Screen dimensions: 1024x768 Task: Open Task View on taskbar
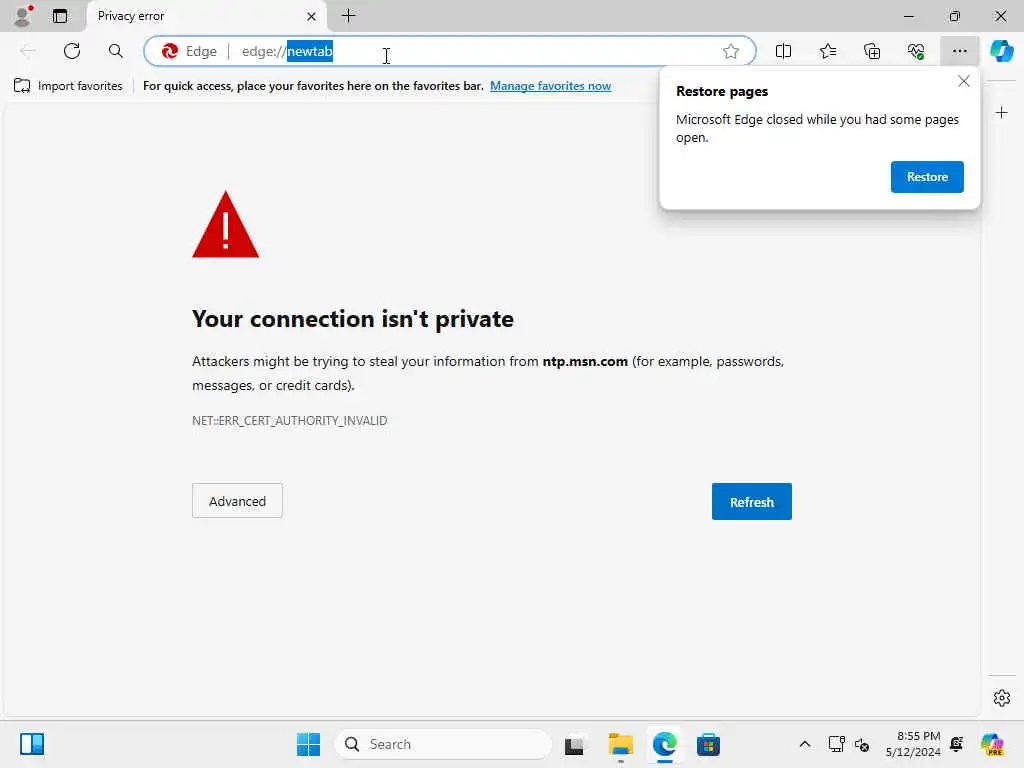click(x=574, y=744)
